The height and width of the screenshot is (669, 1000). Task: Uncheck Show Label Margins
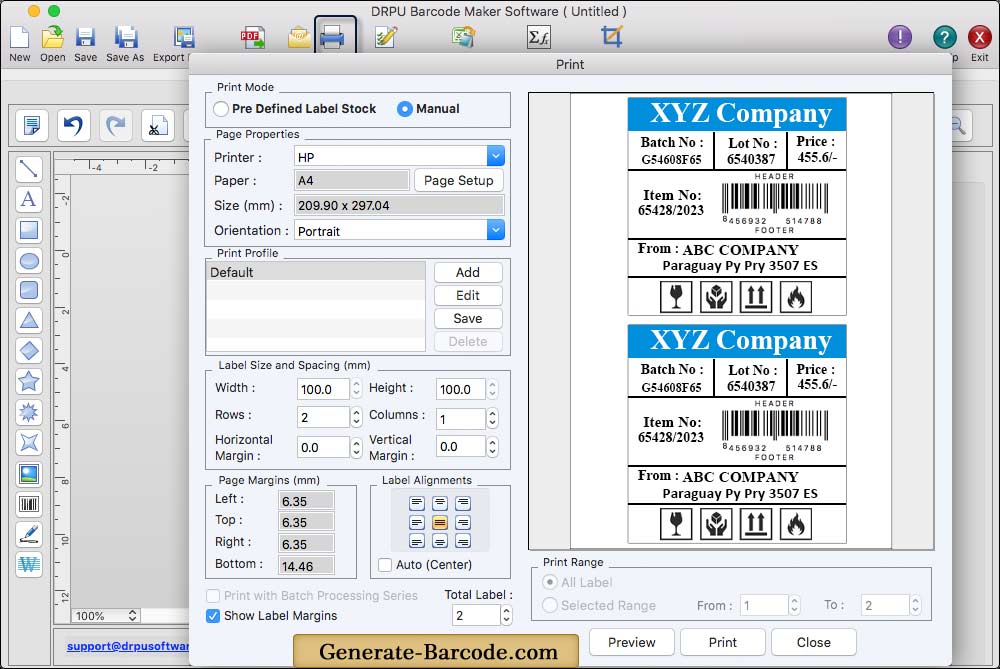213,616
